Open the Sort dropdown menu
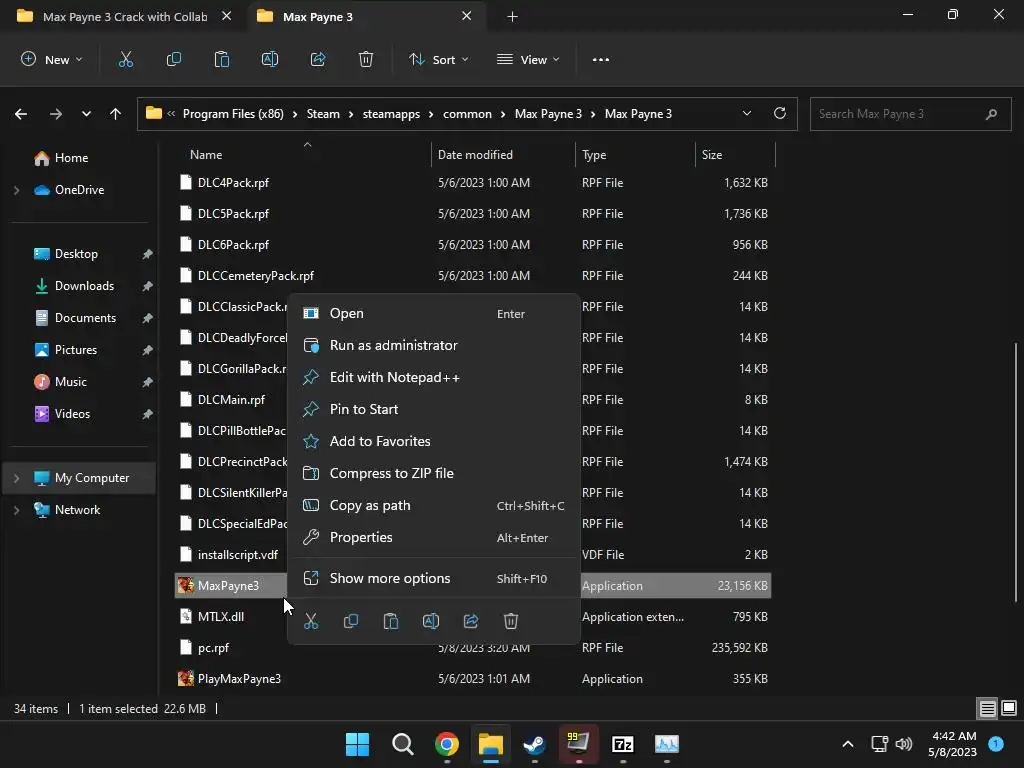The image size is (1024, 768). point(439,59)
